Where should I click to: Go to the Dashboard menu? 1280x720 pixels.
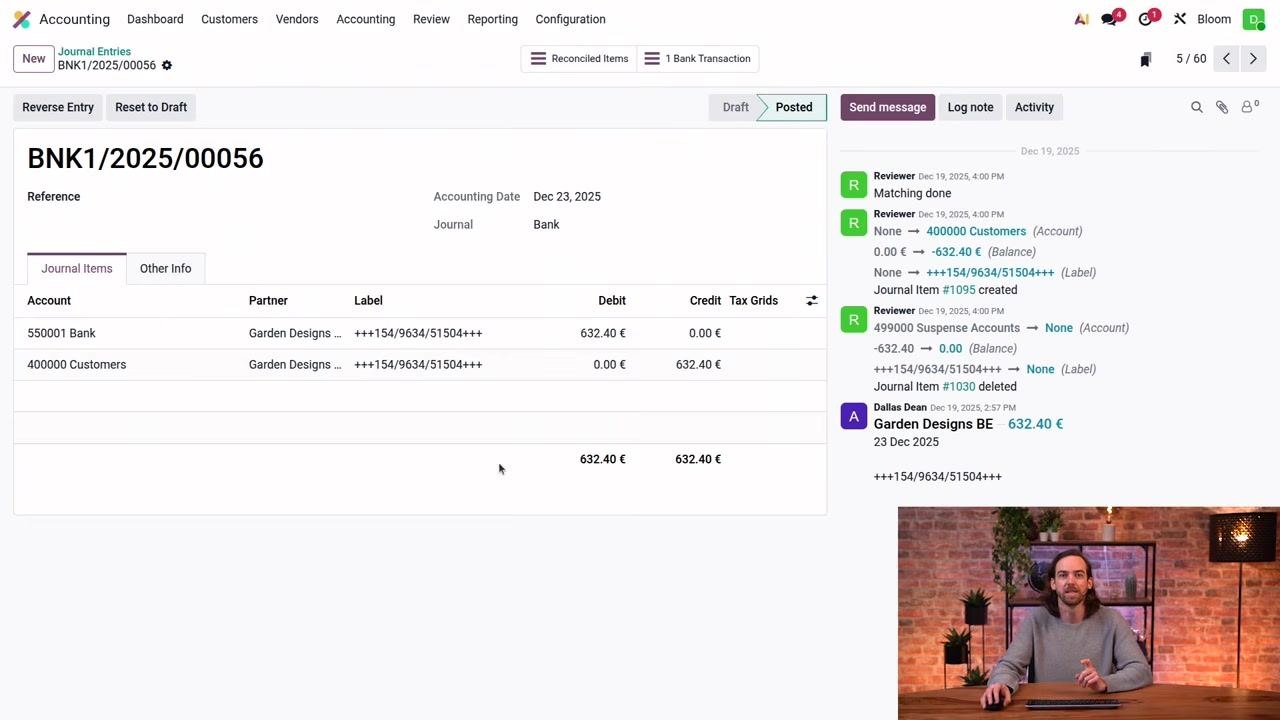coord(155,19)
